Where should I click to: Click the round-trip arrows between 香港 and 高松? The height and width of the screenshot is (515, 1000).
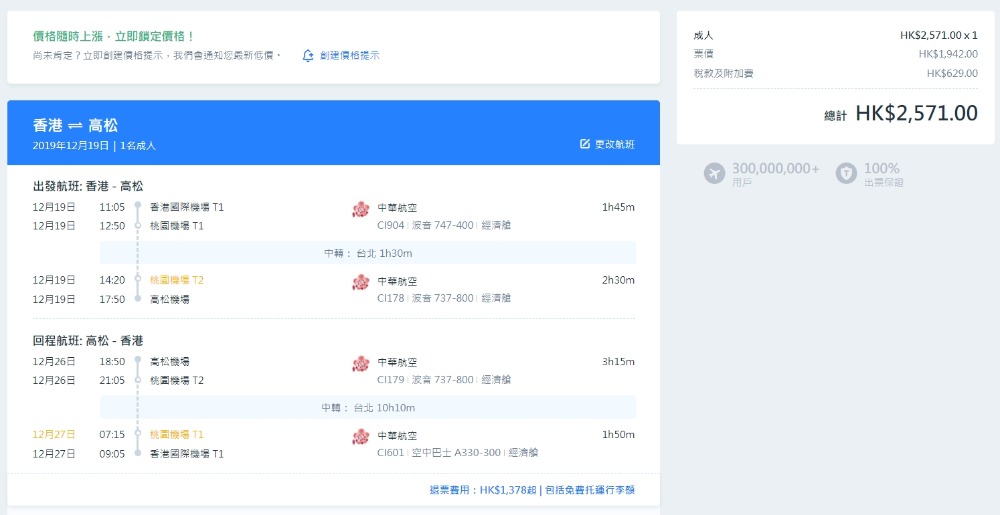(75, 126)
